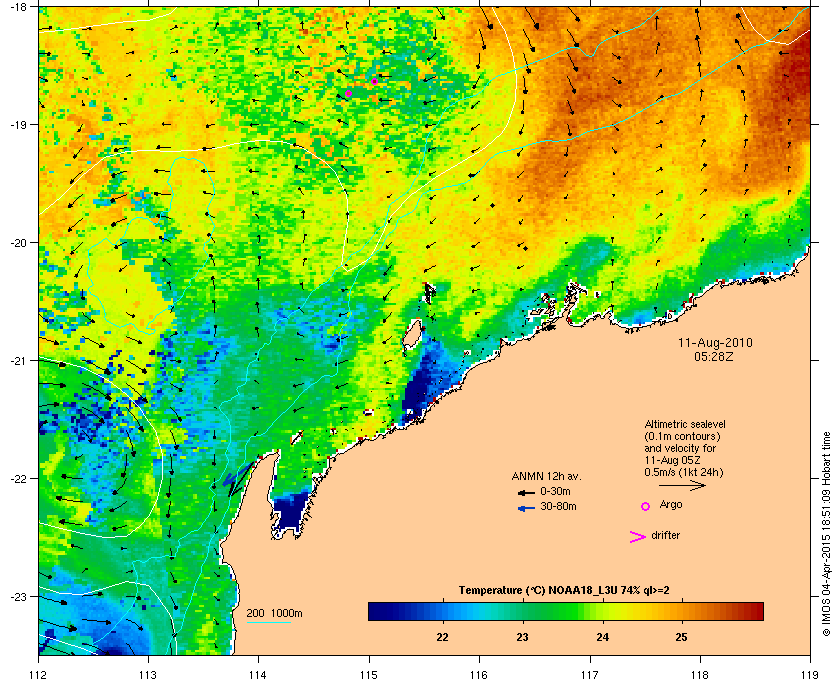Click the magenta Argo circle legend icon
The width and height of the screenshot is (840, 680).
(x=646, y=506)
